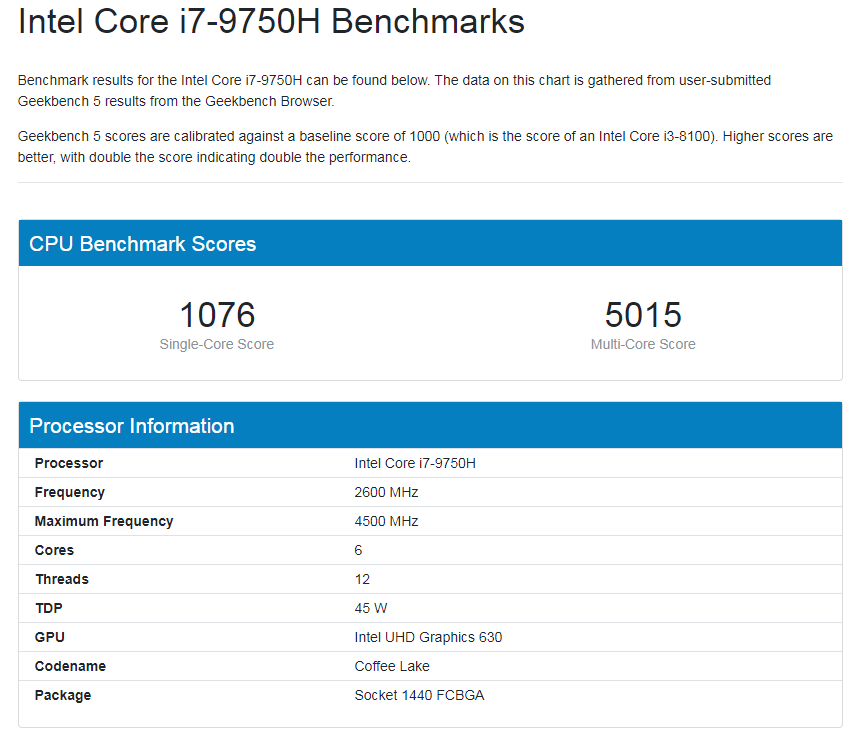Image resolution: width=857 pixels, height=738 pixels.
Task: Click the Cores row label
Action: coord(54,550)
